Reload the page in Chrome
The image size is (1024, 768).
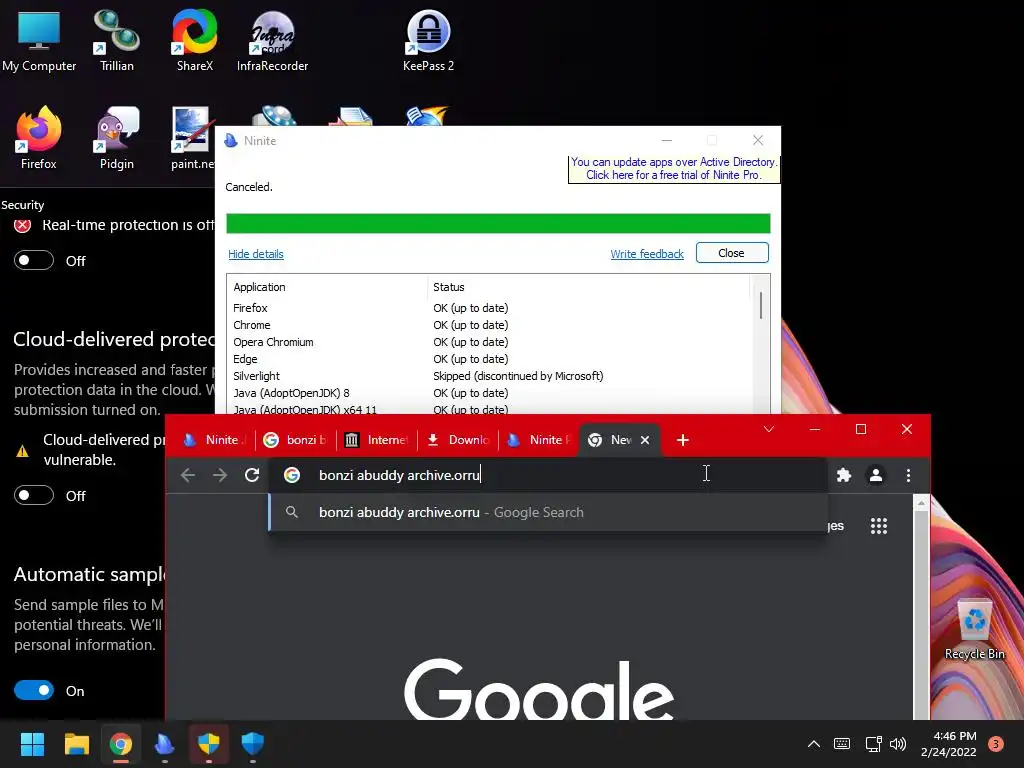tap(252, 475)
